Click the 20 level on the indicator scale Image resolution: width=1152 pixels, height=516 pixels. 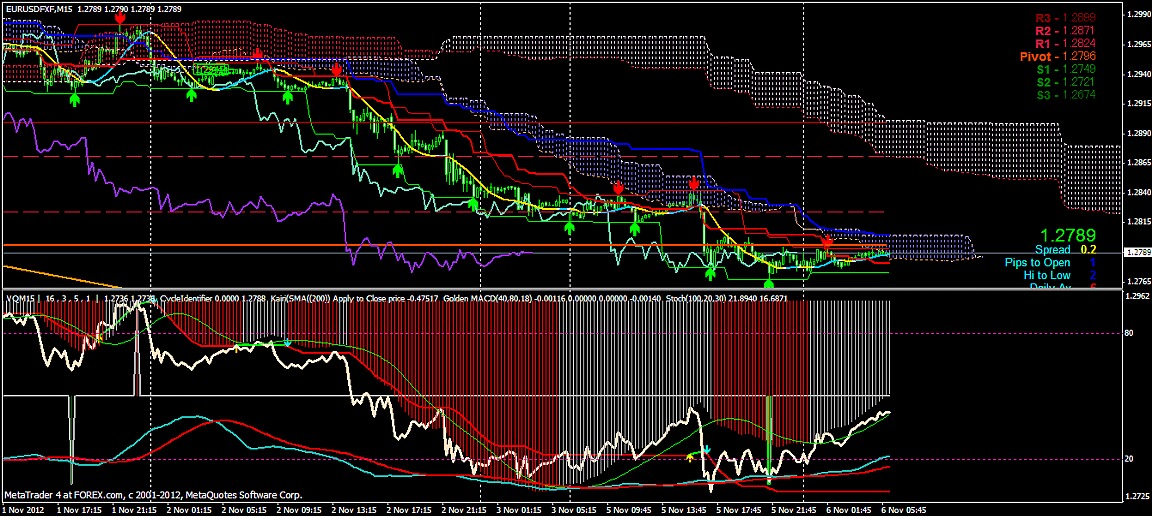click(1129, 459)
